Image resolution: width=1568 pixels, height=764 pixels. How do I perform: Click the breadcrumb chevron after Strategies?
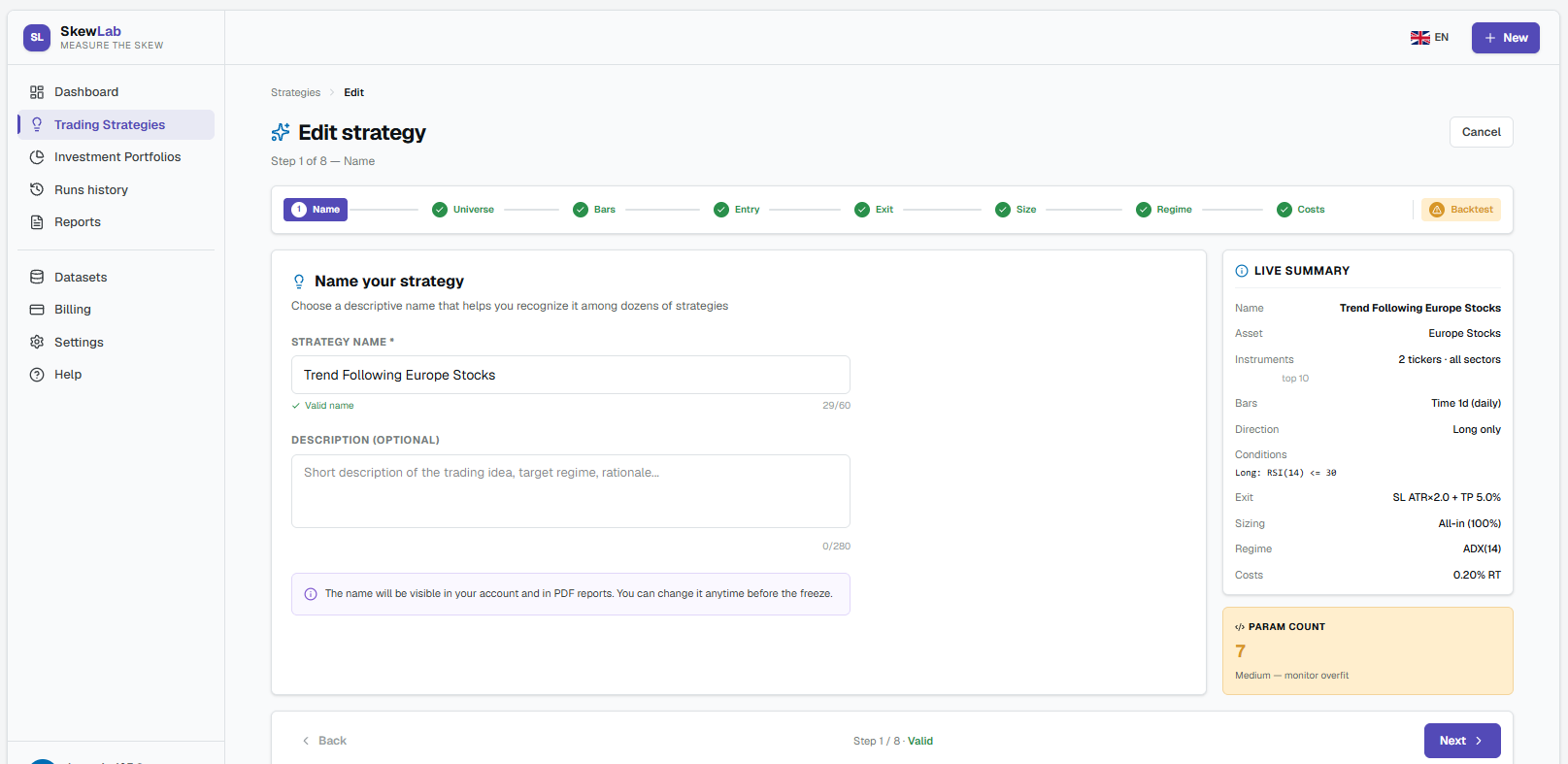[x=332, y=93]
